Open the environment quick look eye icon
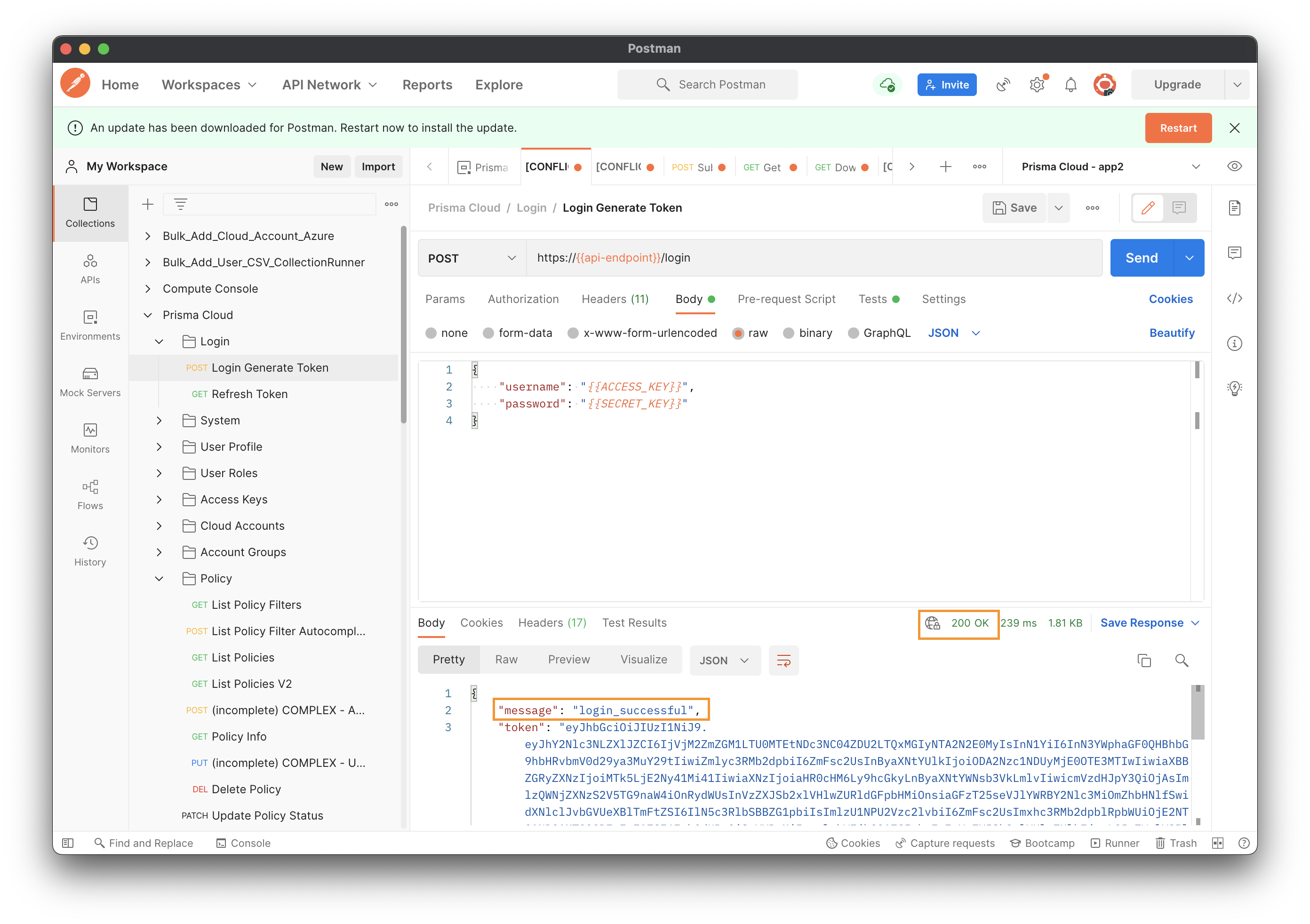 1235,167
